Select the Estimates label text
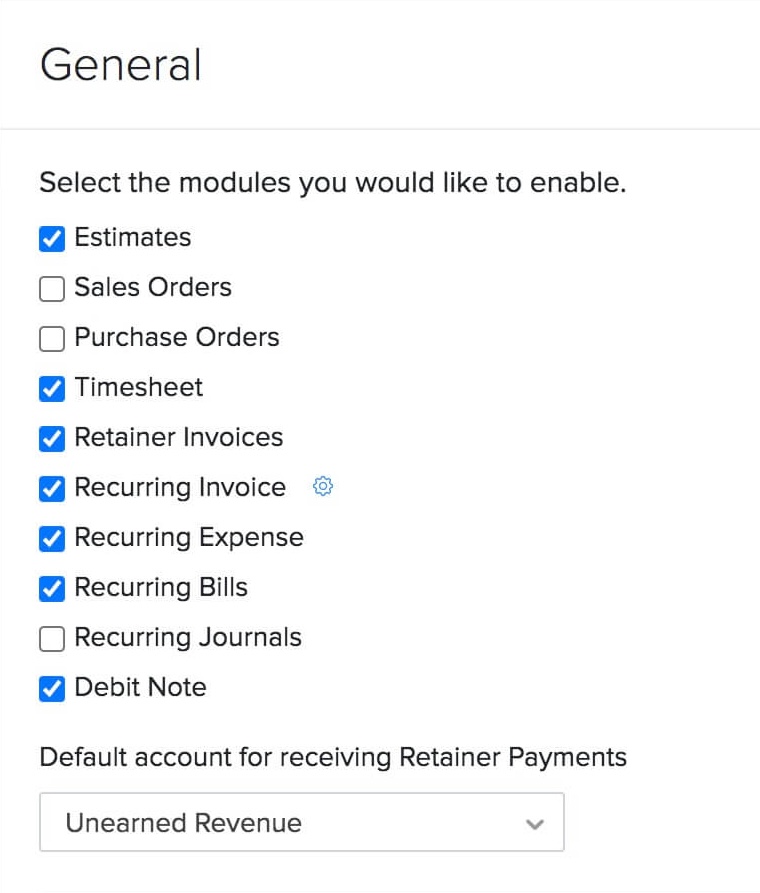 tap(132, 238)
